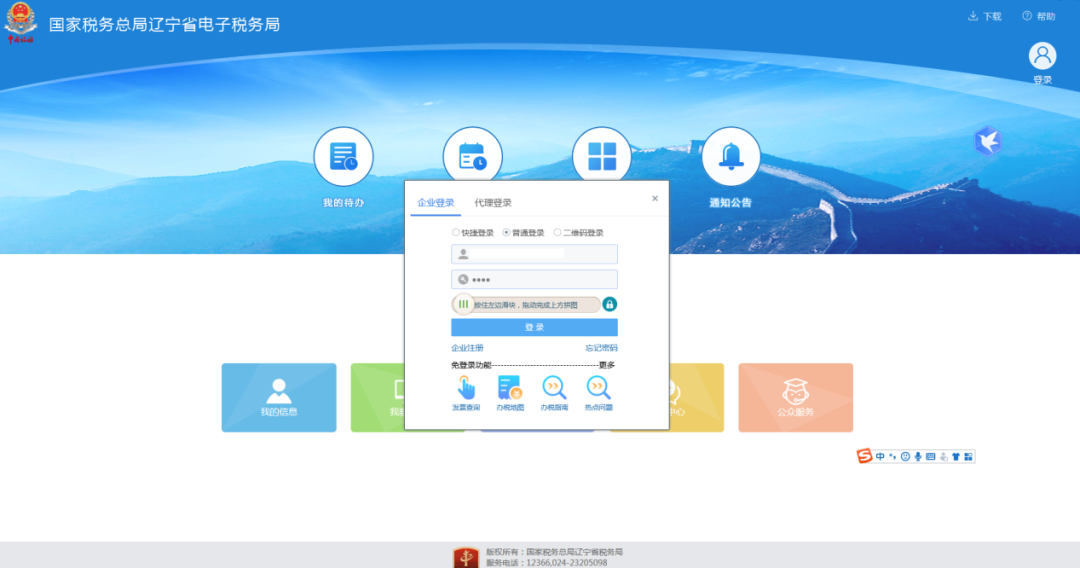Click the username input field
1080x568 pixels.
point(534,254)
